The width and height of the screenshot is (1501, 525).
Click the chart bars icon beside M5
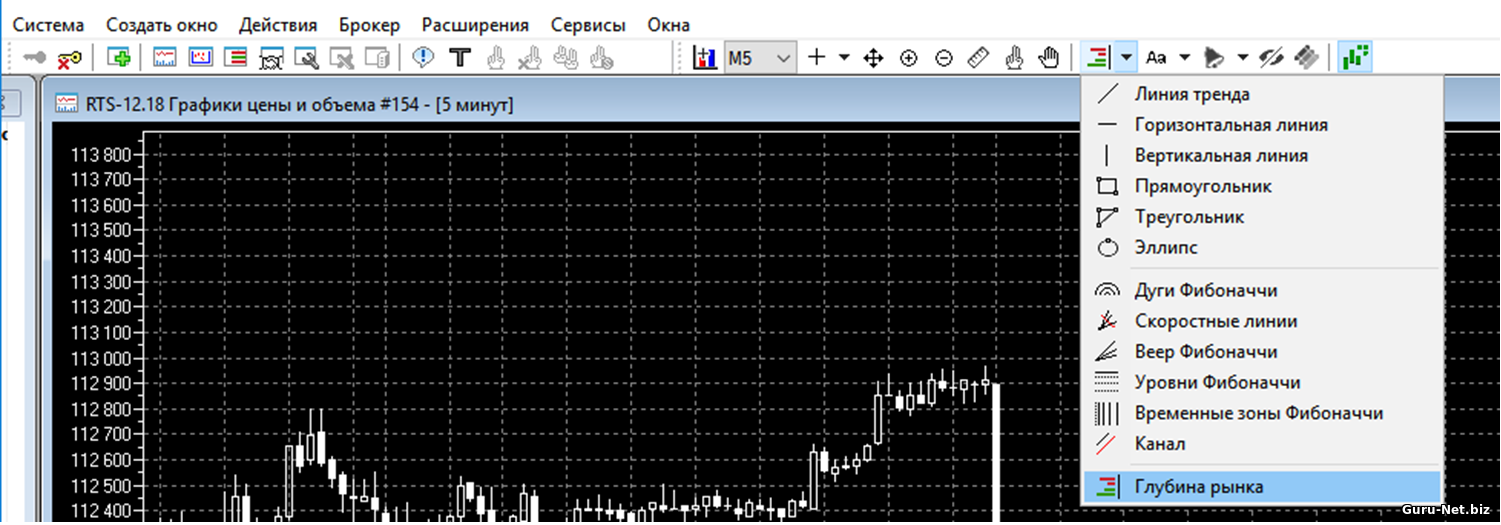[x=706, y=58]
